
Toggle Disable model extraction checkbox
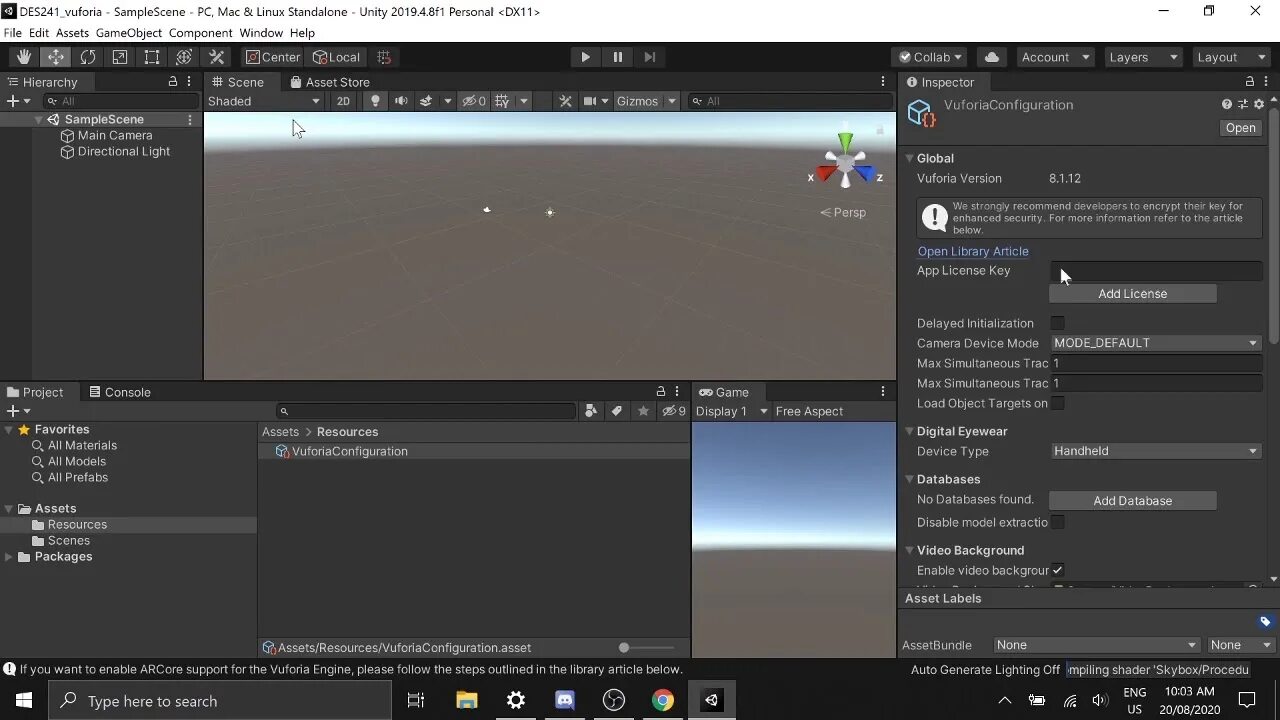pos(1057,522)
